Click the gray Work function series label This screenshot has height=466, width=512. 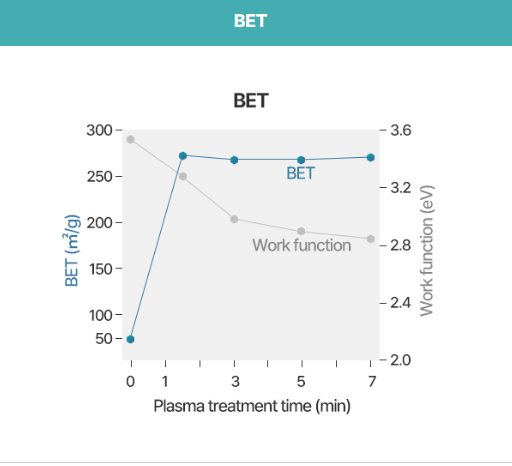[x=302, y=245]
